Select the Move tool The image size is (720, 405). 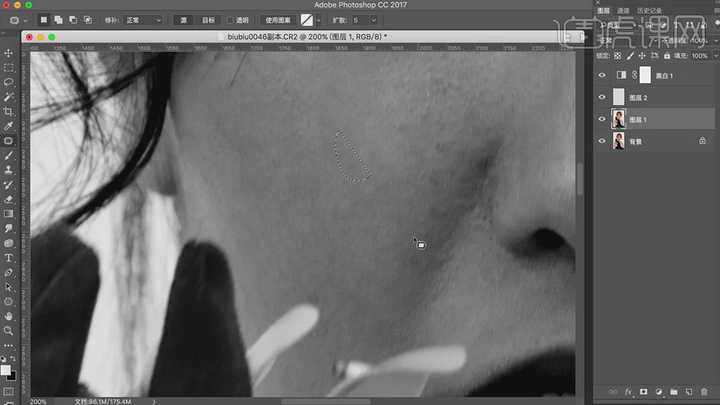point(8,53)
